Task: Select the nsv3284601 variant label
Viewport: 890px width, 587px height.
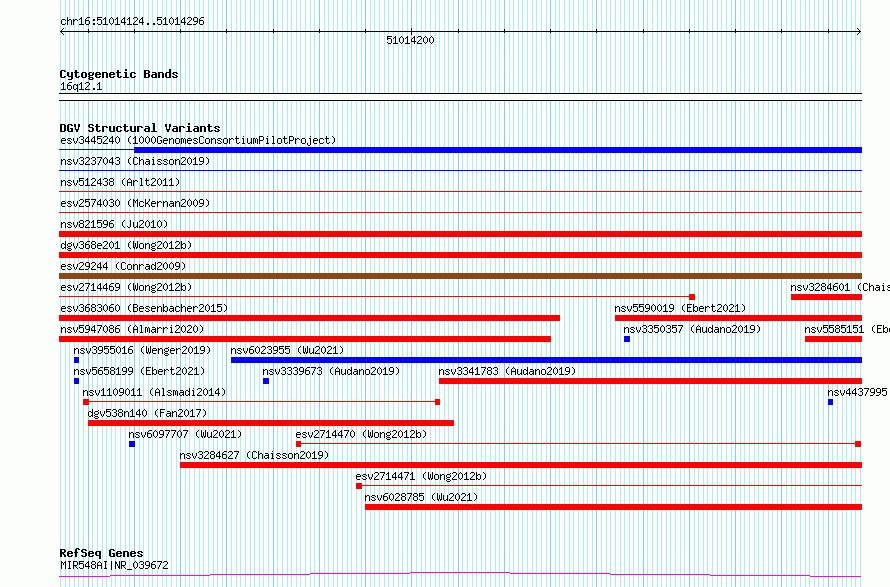Action: point(840,287)
